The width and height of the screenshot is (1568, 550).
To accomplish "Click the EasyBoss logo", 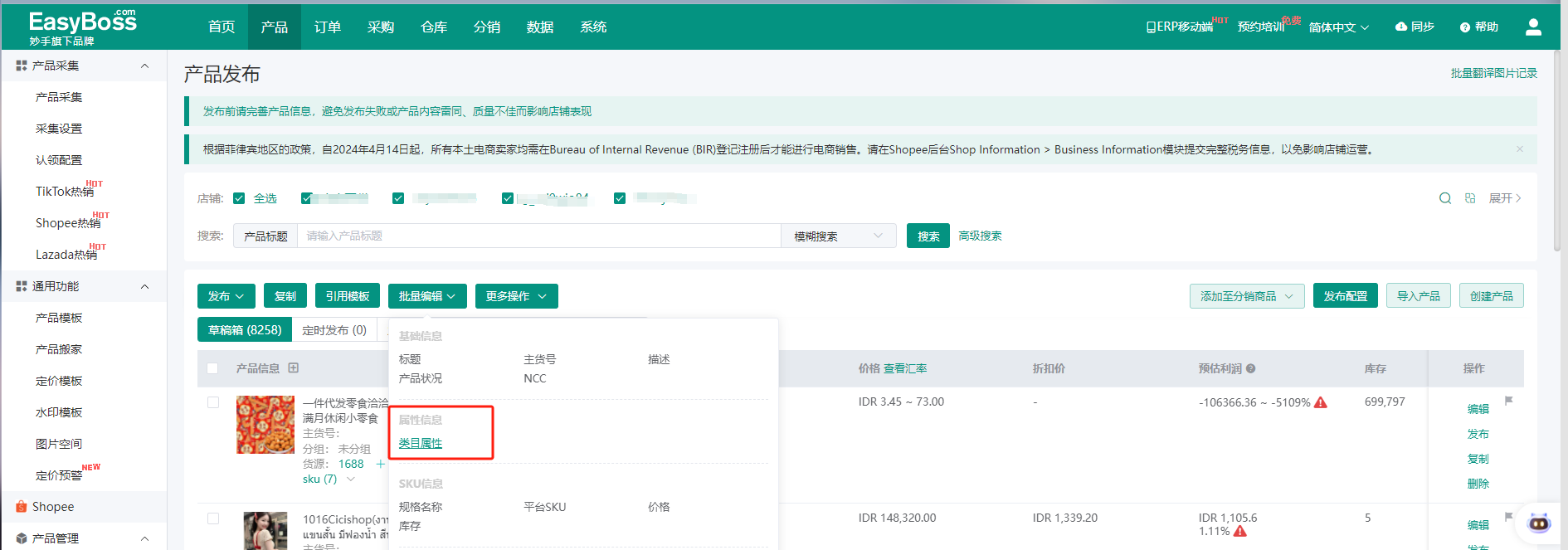I will 83,27.
